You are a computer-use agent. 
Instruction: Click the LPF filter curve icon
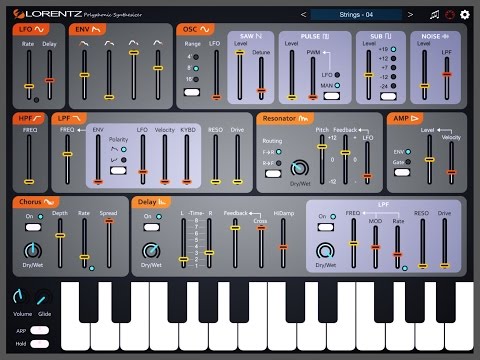point(77,118)
